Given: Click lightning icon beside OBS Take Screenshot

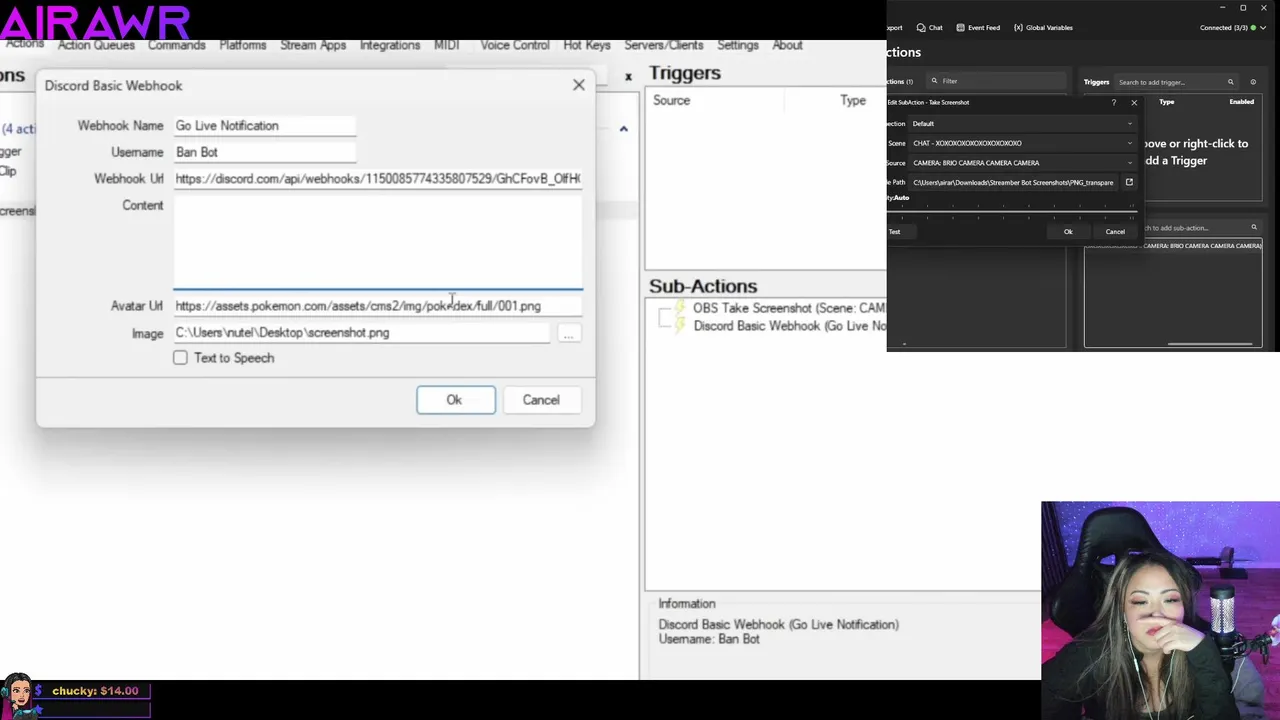Looking at the screenshot, I should tap(680, 308).
